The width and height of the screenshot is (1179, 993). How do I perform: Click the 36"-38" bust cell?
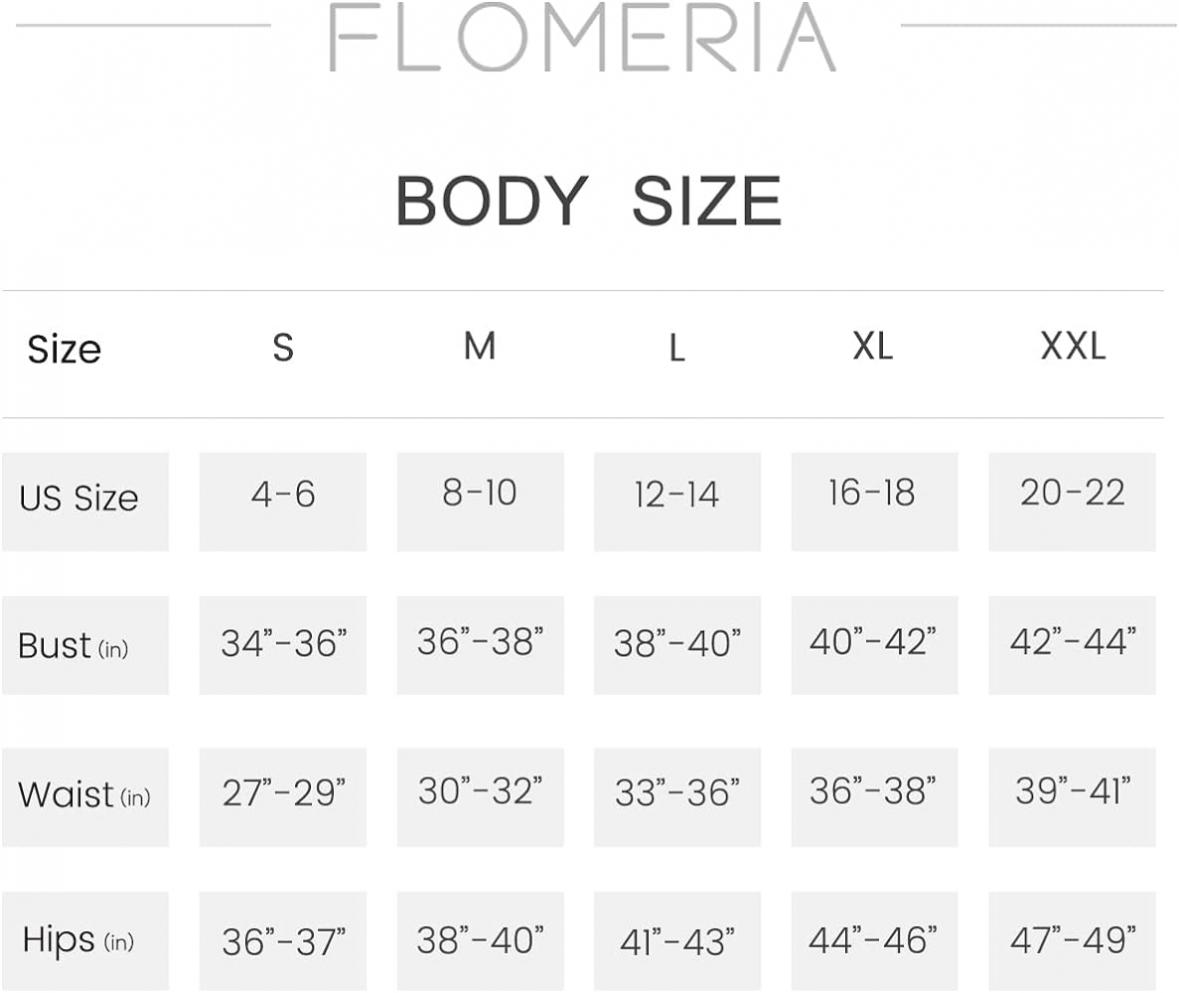coord(480,645)
